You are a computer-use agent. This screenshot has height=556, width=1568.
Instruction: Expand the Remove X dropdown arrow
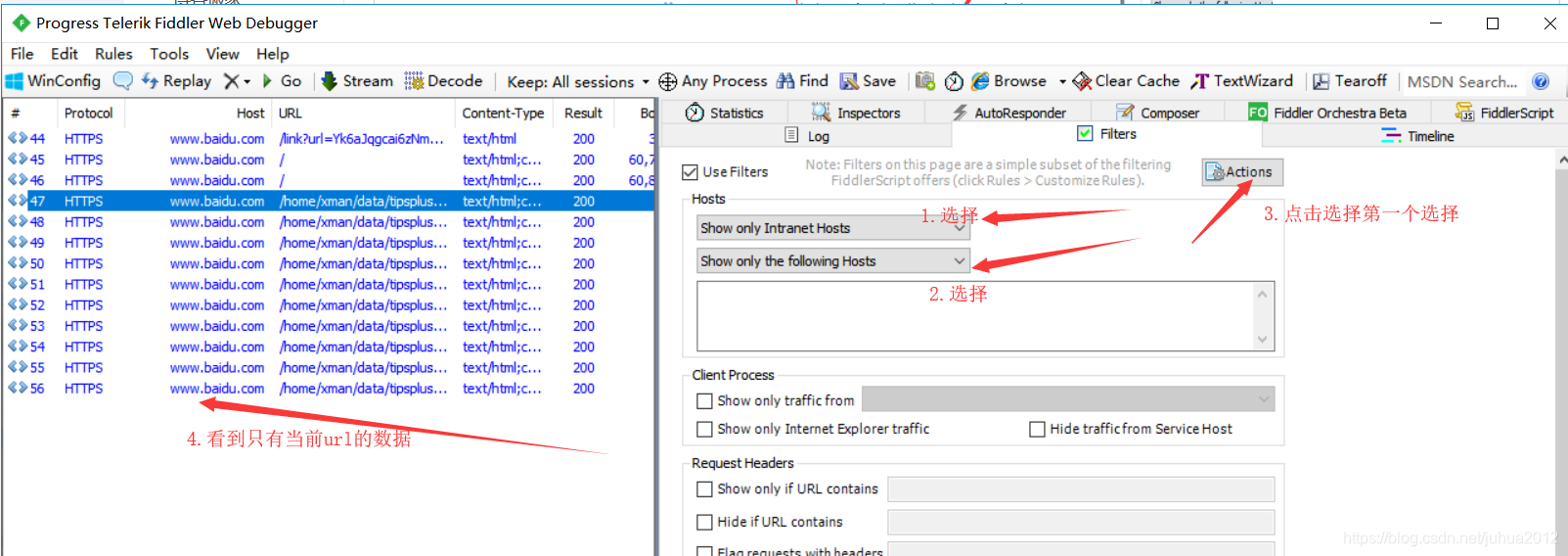[x=247, y=81]
